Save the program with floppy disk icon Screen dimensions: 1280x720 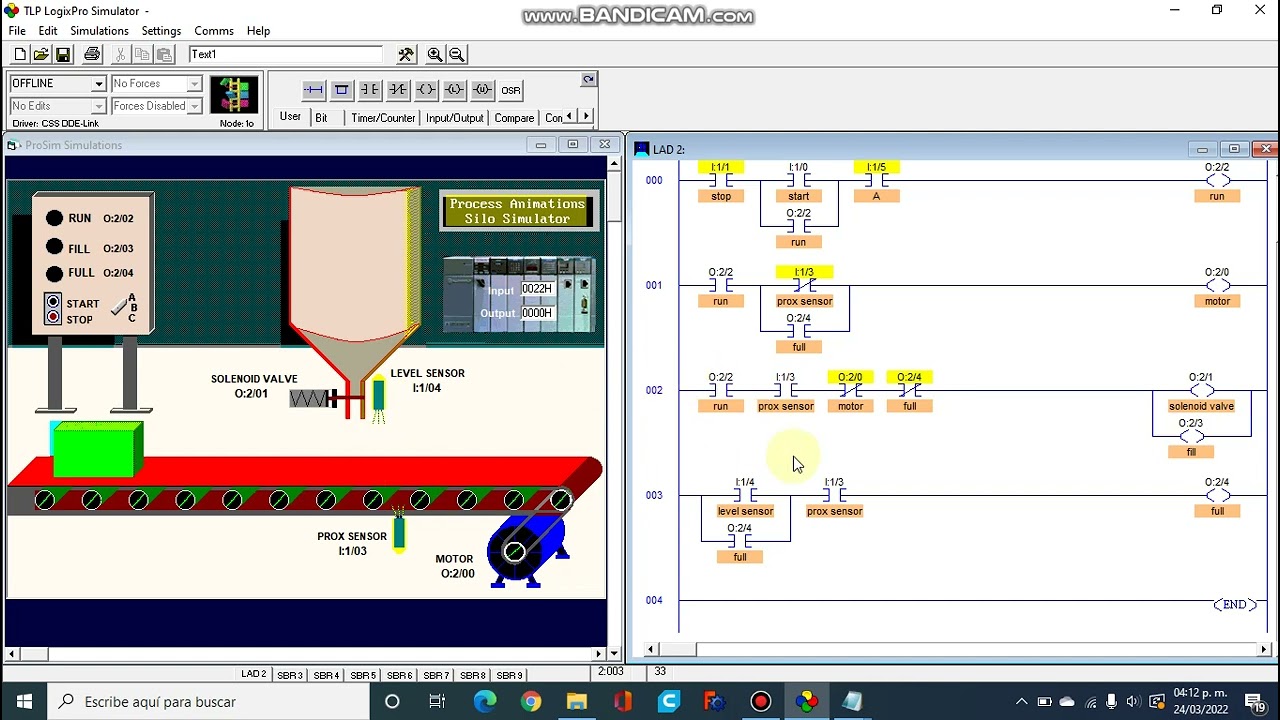63,54
